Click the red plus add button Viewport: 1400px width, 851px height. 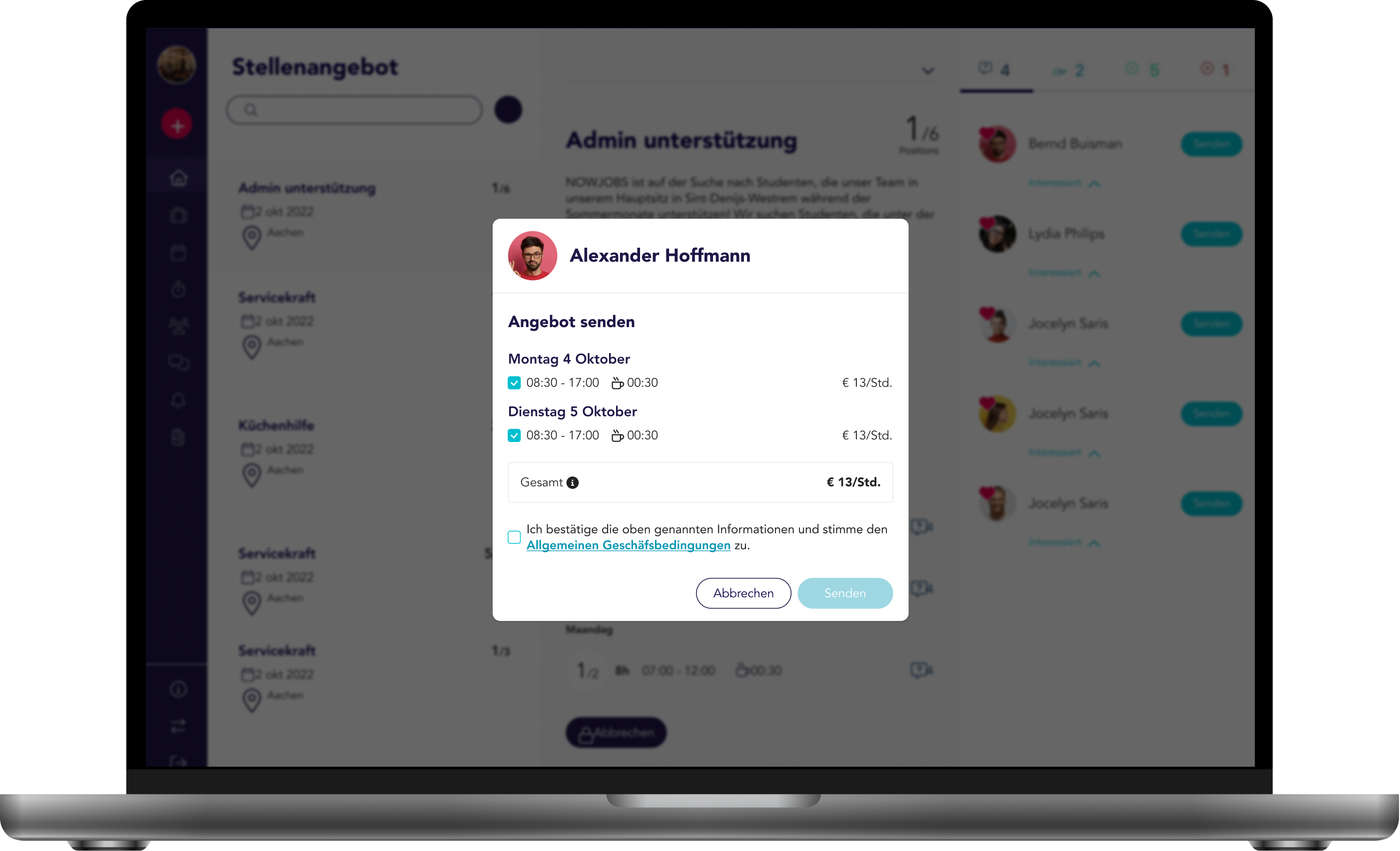(177, 125)
